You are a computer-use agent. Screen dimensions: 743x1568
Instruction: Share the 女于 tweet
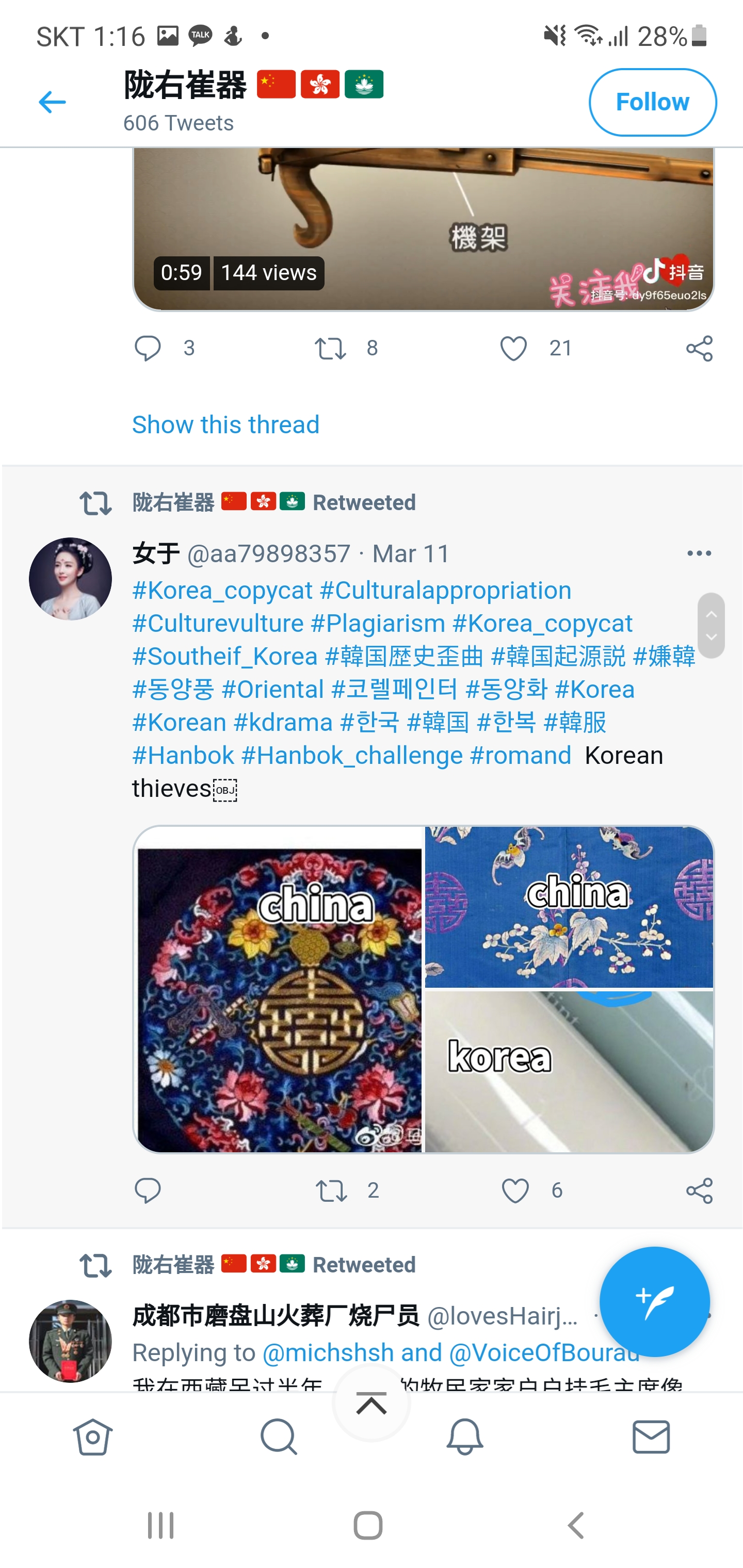point(699,1190)
